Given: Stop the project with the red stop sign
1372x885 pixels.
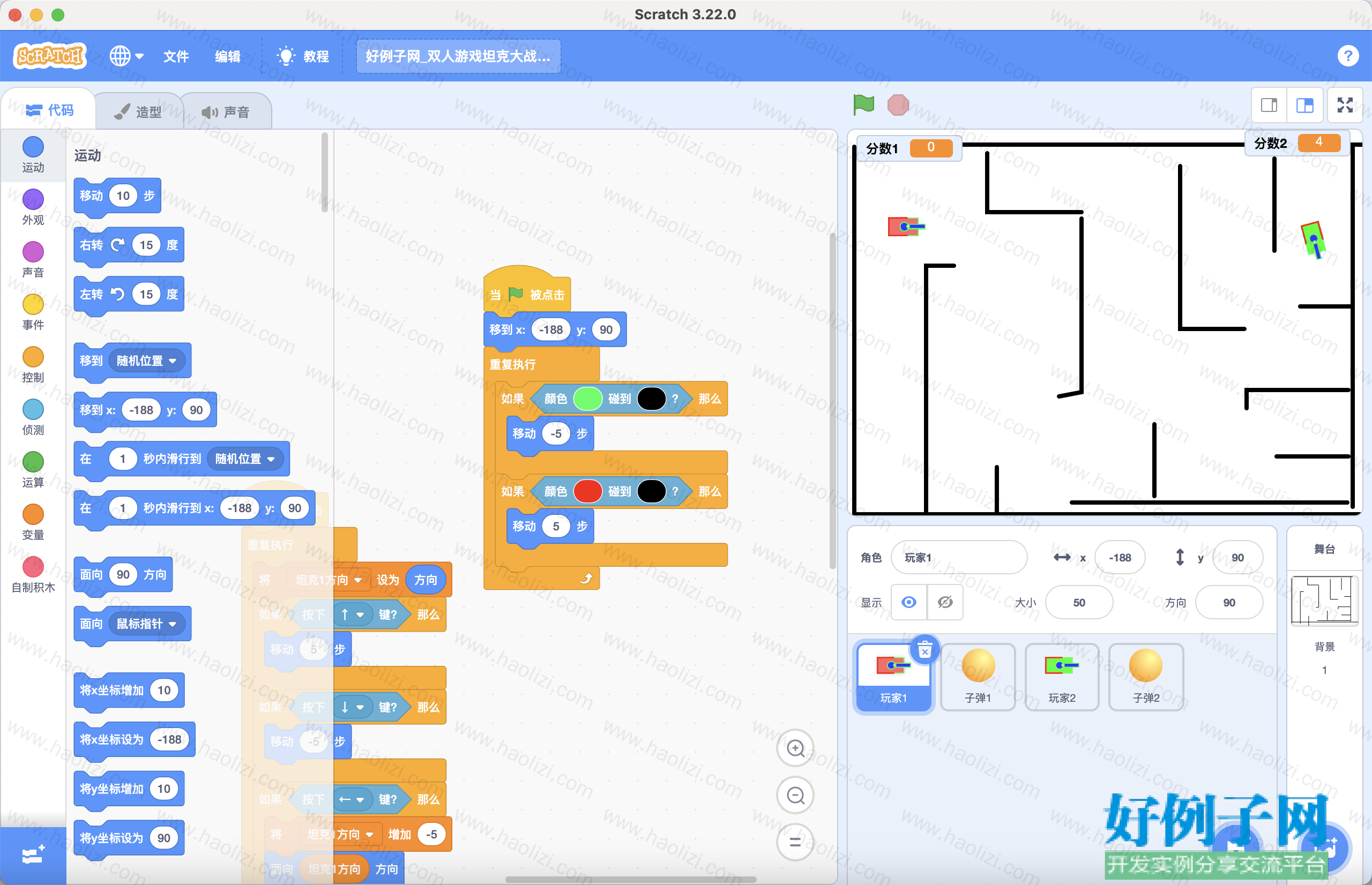Looking at the screenshot, I should [x=898, y=104].
